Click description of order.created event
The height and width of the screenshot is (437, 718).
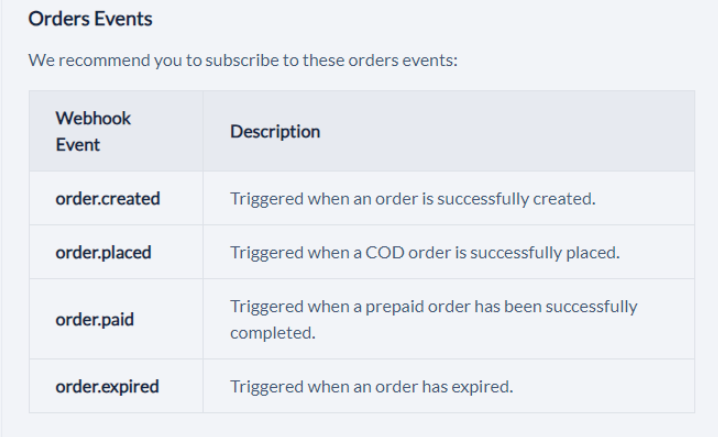click(x=413, y=199)
